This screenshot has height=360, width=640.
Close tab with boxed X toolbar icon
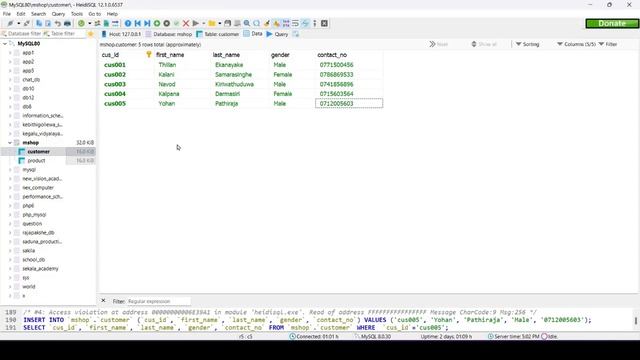click(x=324, y=23)
